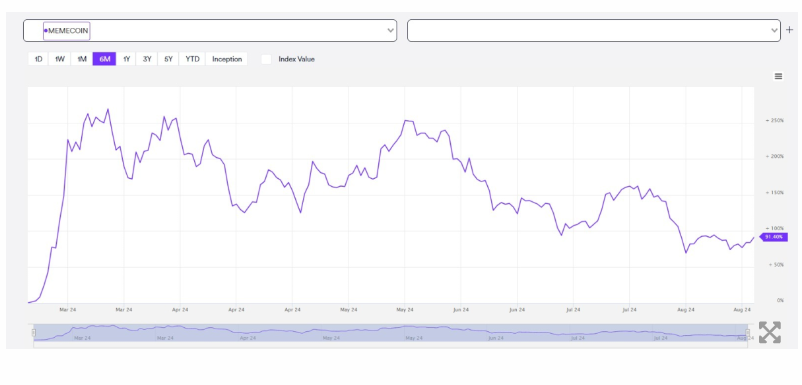Image resolution: width=802 pixels, height=385 pixels.
Task: Click the 91.40% current value label
Action: [773, 237]
